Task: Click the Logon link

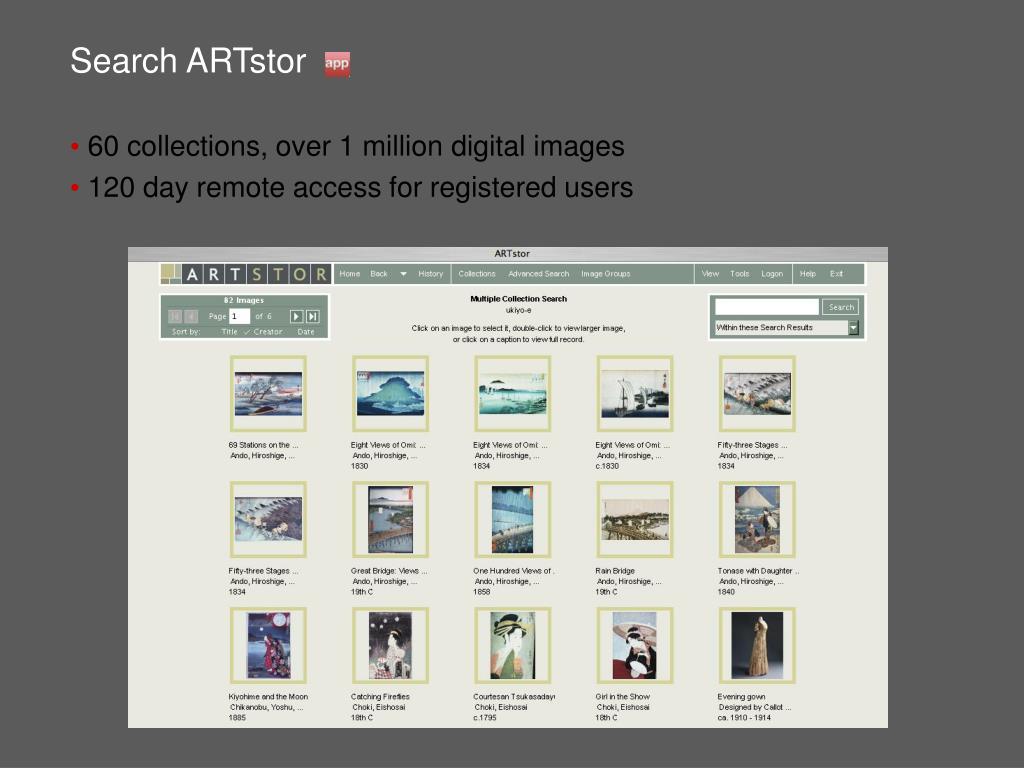Action: click(x=772, y=274)
